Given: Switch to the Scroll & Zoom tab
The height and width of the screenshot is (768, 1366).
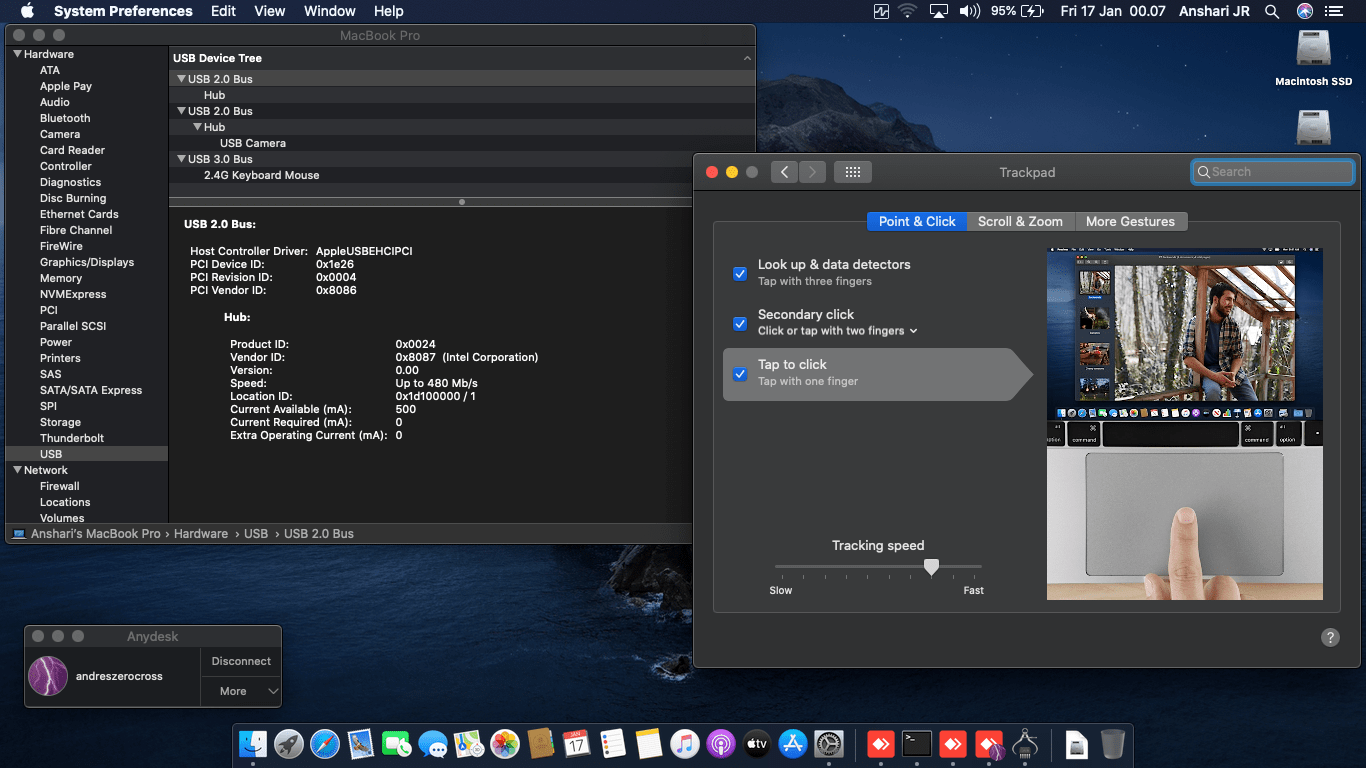Looking at the screenshot, I should 1020,221.
